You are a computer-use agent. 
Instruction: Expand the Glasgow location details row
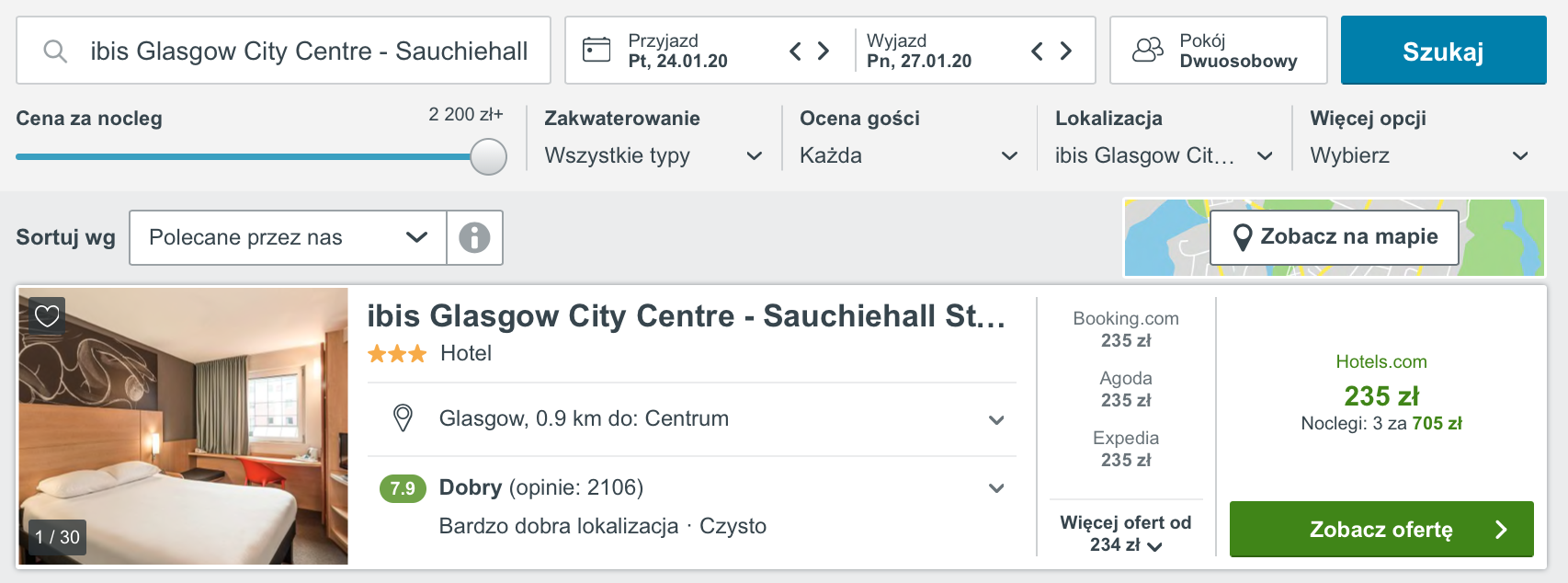pos(692,419)
